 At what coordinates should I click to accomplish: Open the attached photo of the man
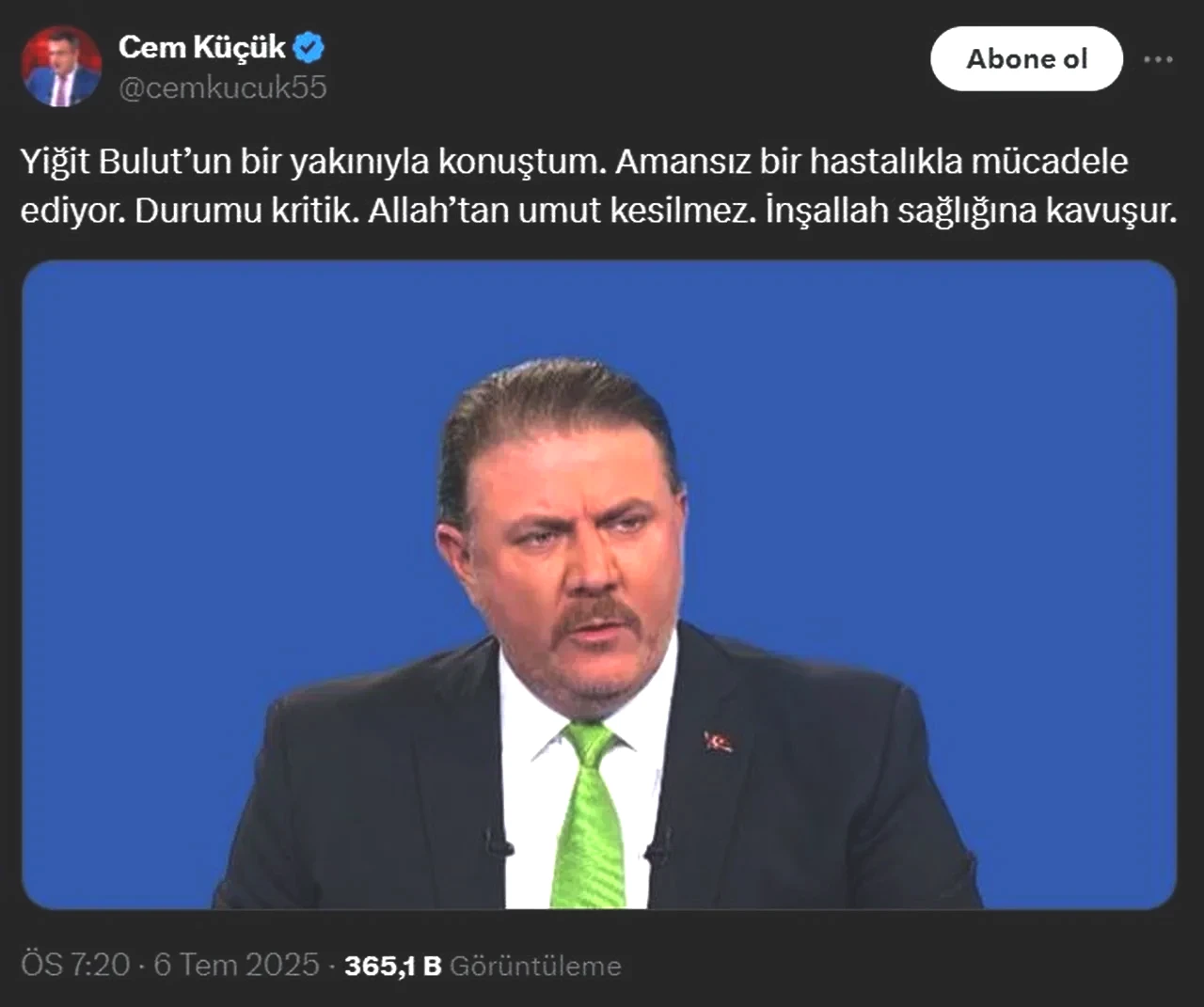point(599,585)
